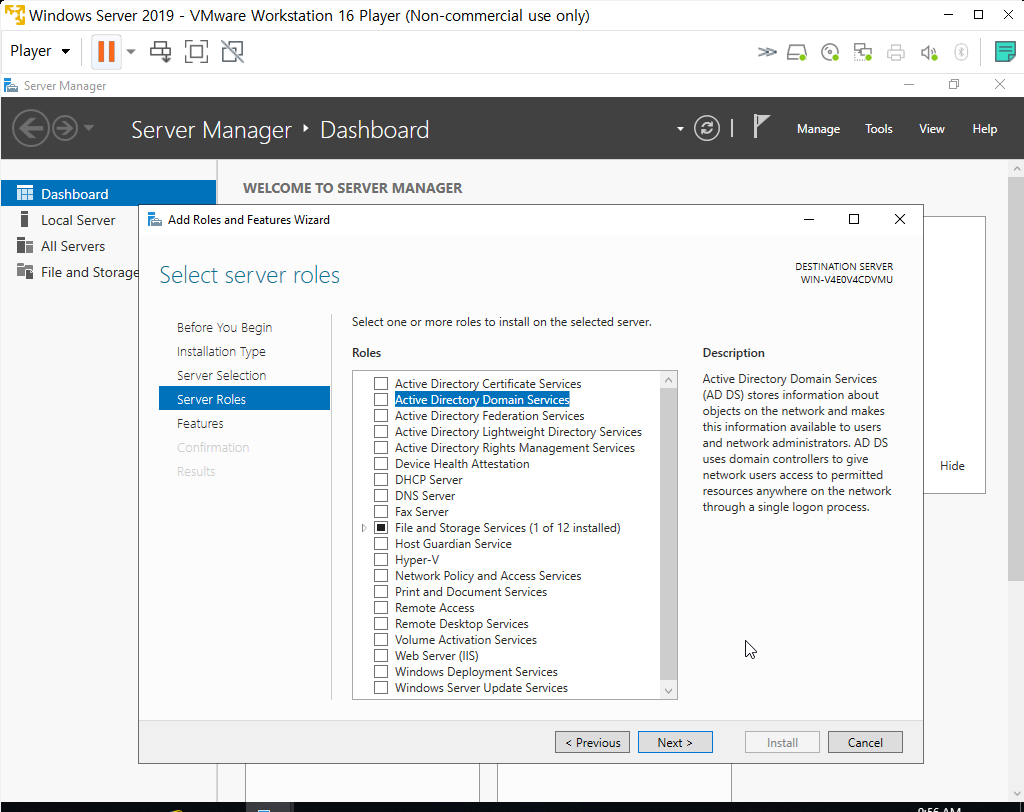
Task: Click the roles list scrollbar thumb
Action: pyautogui.click(x=668, y=534)
